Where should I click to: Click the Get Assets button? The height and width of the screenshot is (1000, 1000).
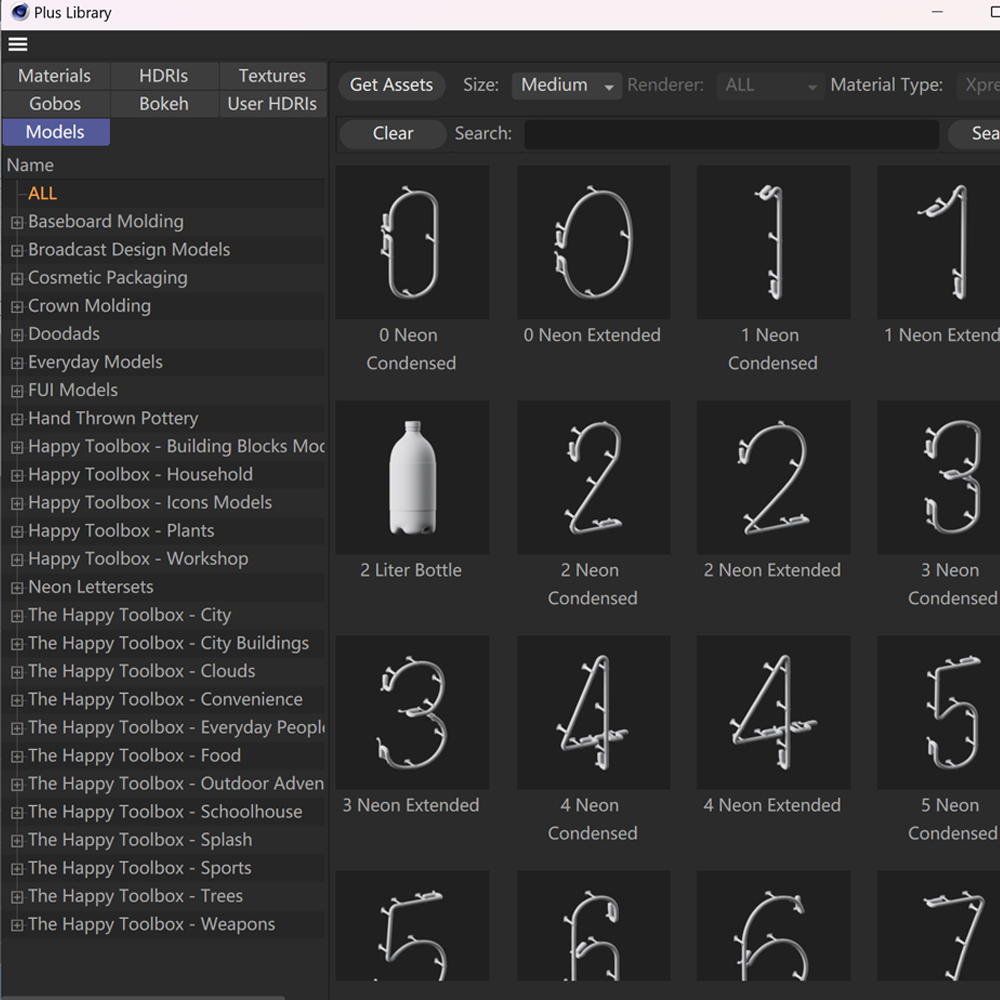coord(391,85)
